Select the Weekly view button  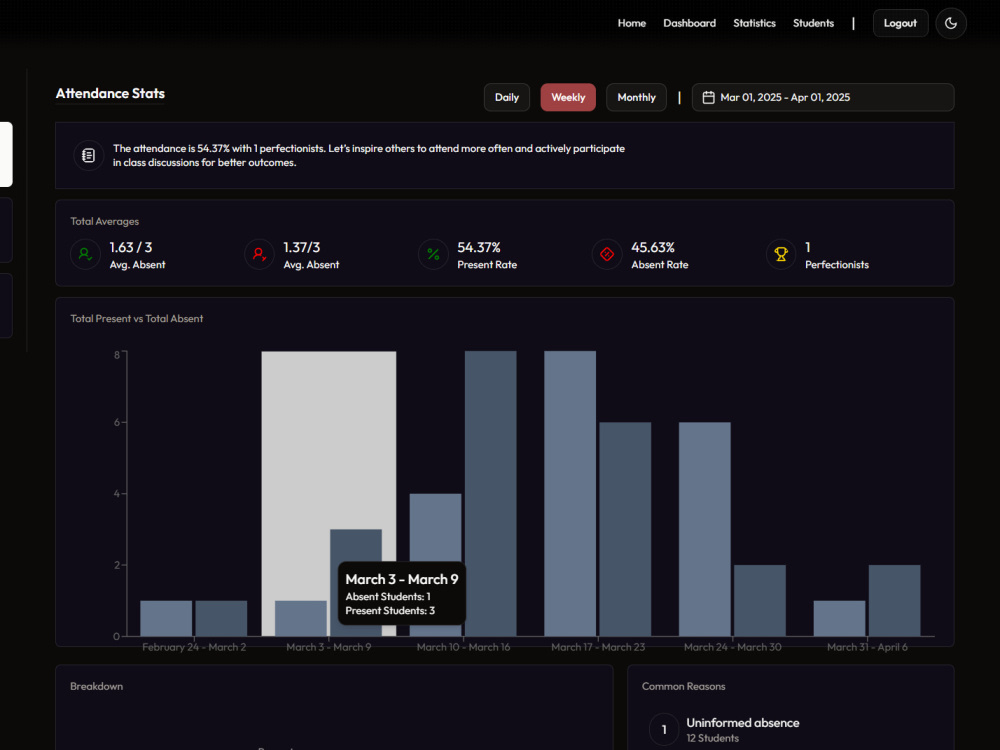pyautogui.click(x=568, y=98)
